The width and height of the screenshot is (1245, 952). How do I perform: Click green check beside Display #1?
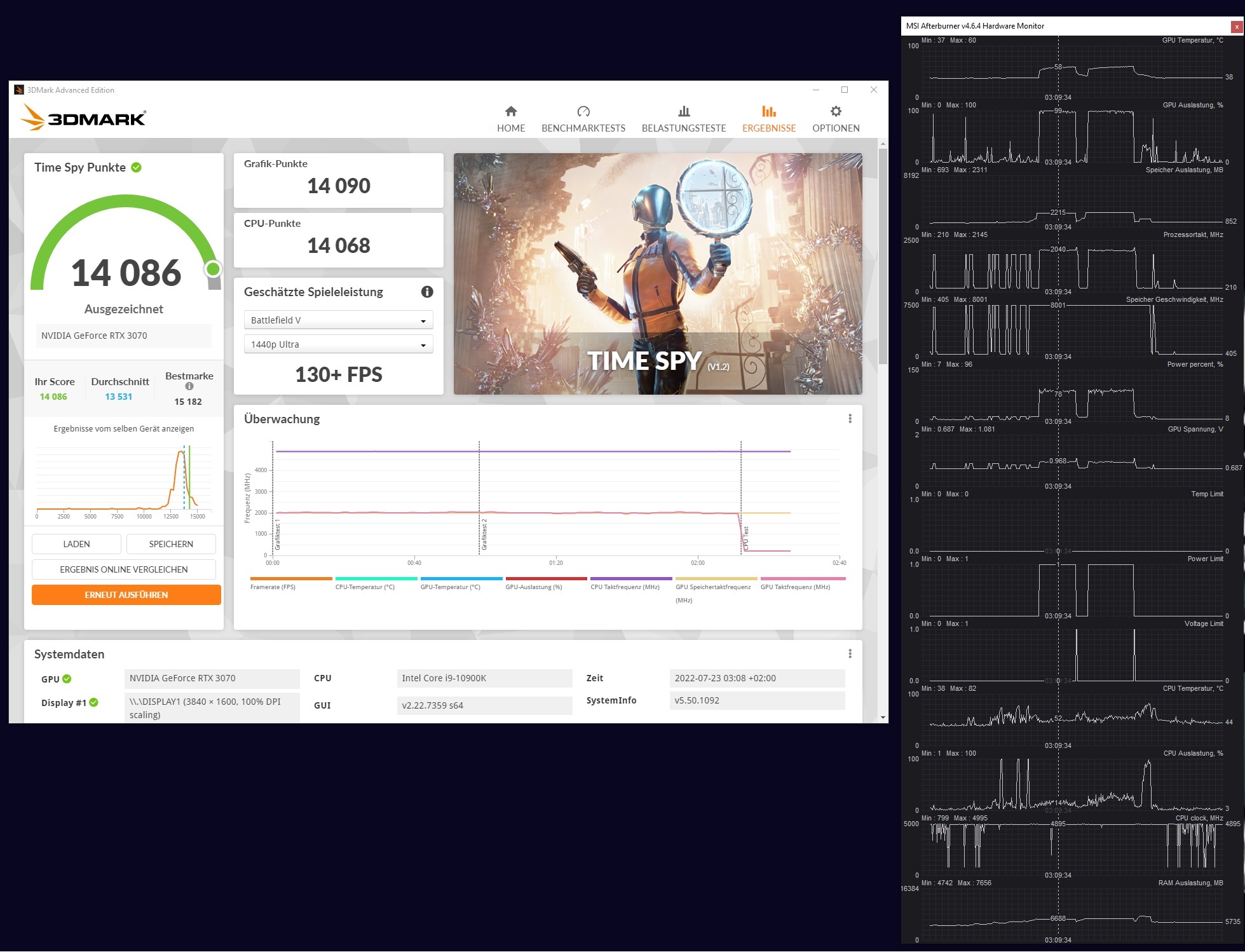[x=94, y=703]
